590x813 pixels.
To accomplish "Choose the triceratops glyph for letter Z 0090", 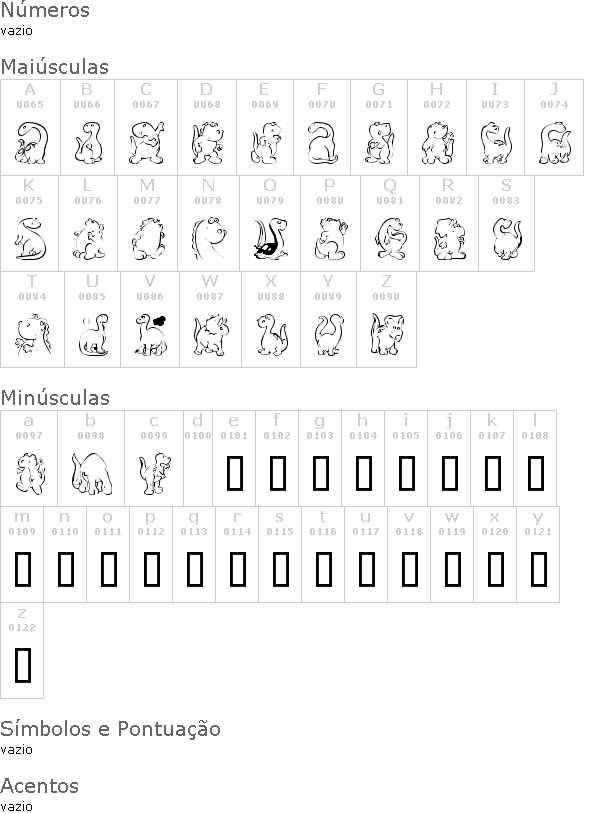I will [x=387, y=334].
